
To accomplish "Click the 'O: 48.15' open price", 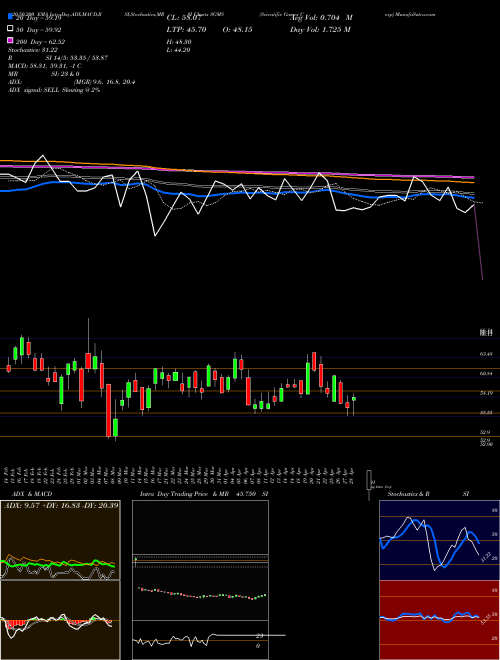I will pyautogui.click(x=237, y=29).
